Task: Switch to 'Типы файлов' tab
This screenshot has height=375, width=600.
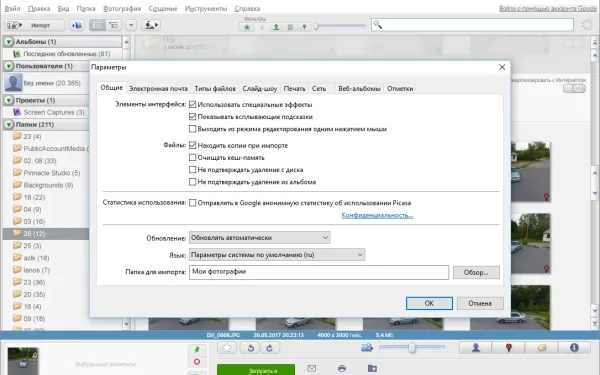Action: pyautogui.click(x=215, y=88)
